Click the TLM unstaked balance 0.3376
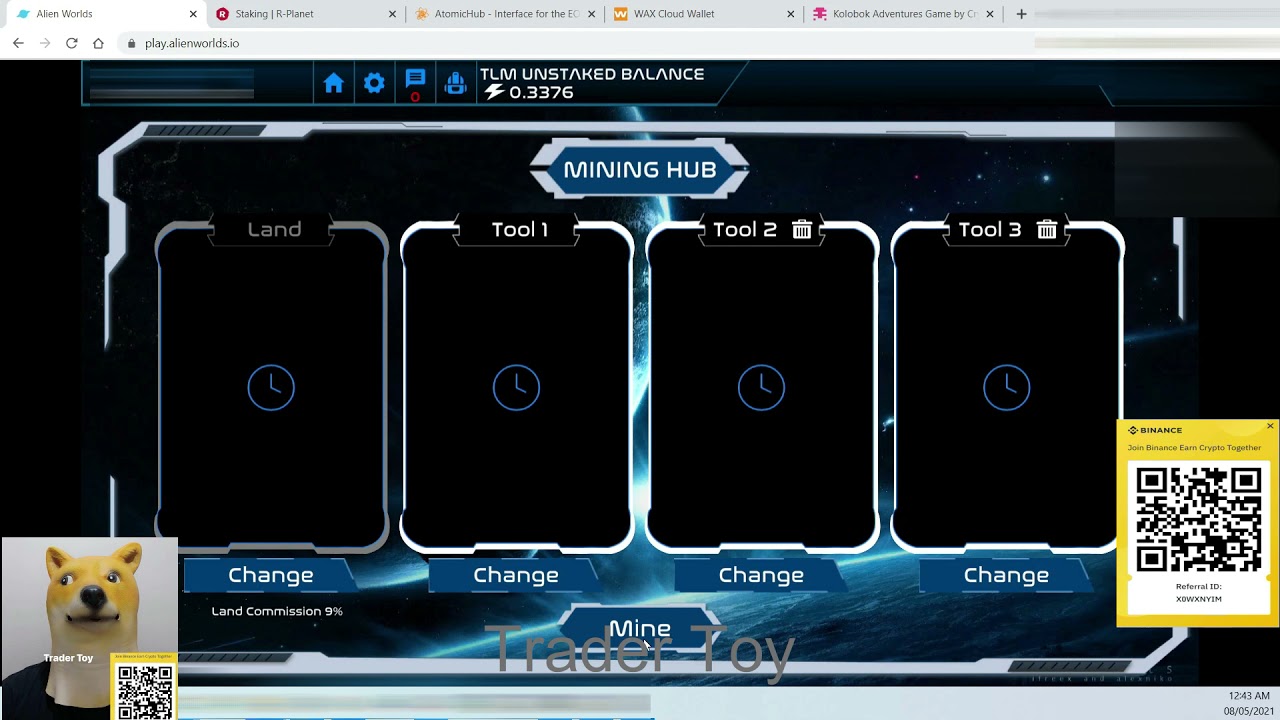This screenshot has width=1280, height=720. tap(541, 92)
